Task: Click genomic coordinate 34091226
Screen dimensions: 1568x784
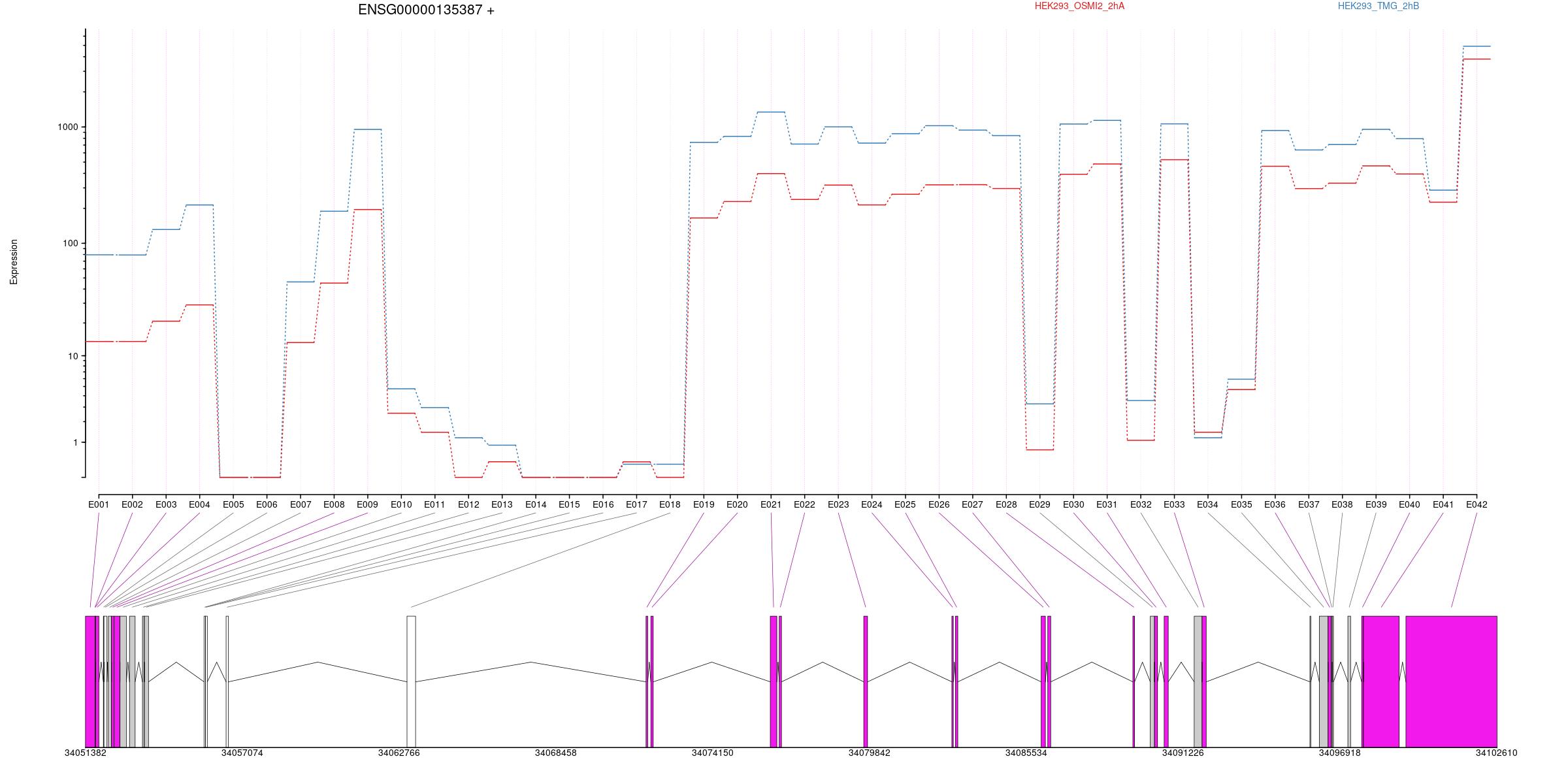Action: point(1183,753)
